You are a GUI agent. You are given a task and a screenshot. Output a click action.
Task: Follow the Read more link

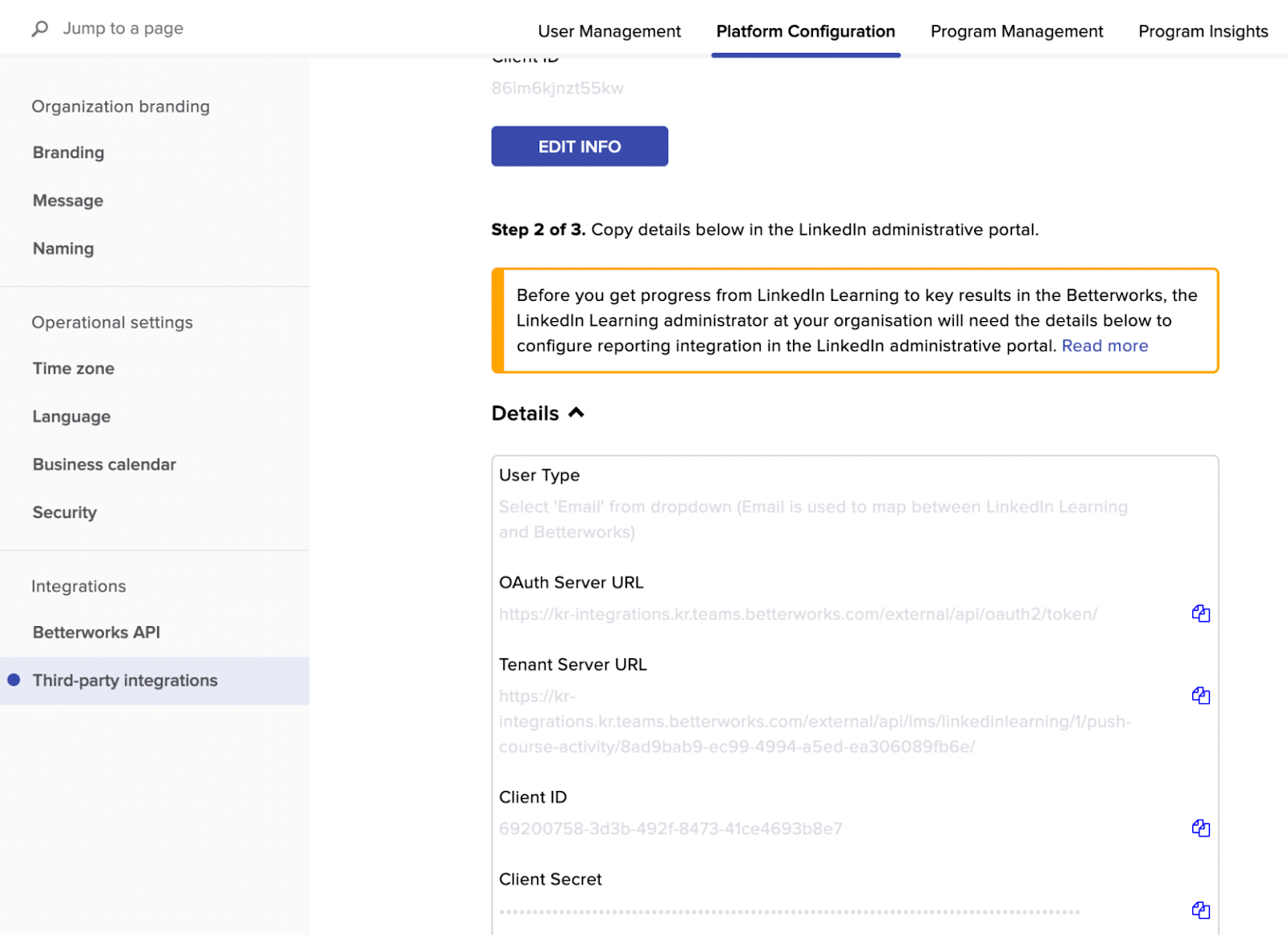(1104, 346)
